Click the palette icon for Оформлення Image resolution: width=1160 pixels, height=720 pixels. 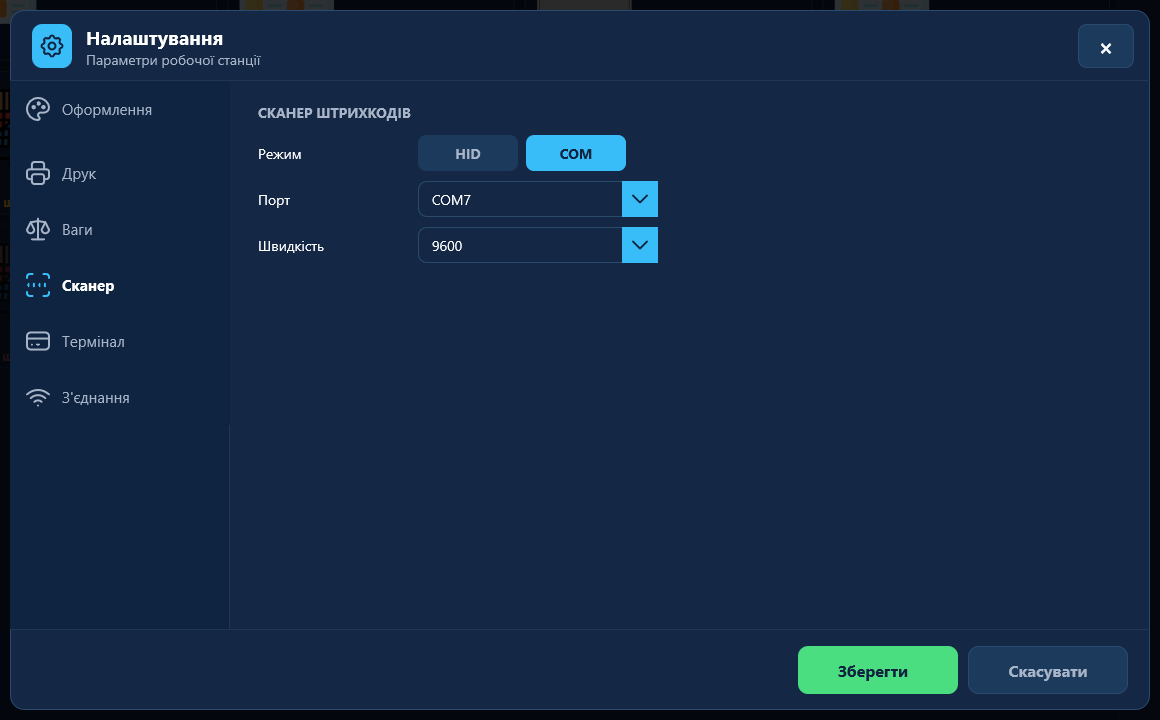(x=38, y=110)
